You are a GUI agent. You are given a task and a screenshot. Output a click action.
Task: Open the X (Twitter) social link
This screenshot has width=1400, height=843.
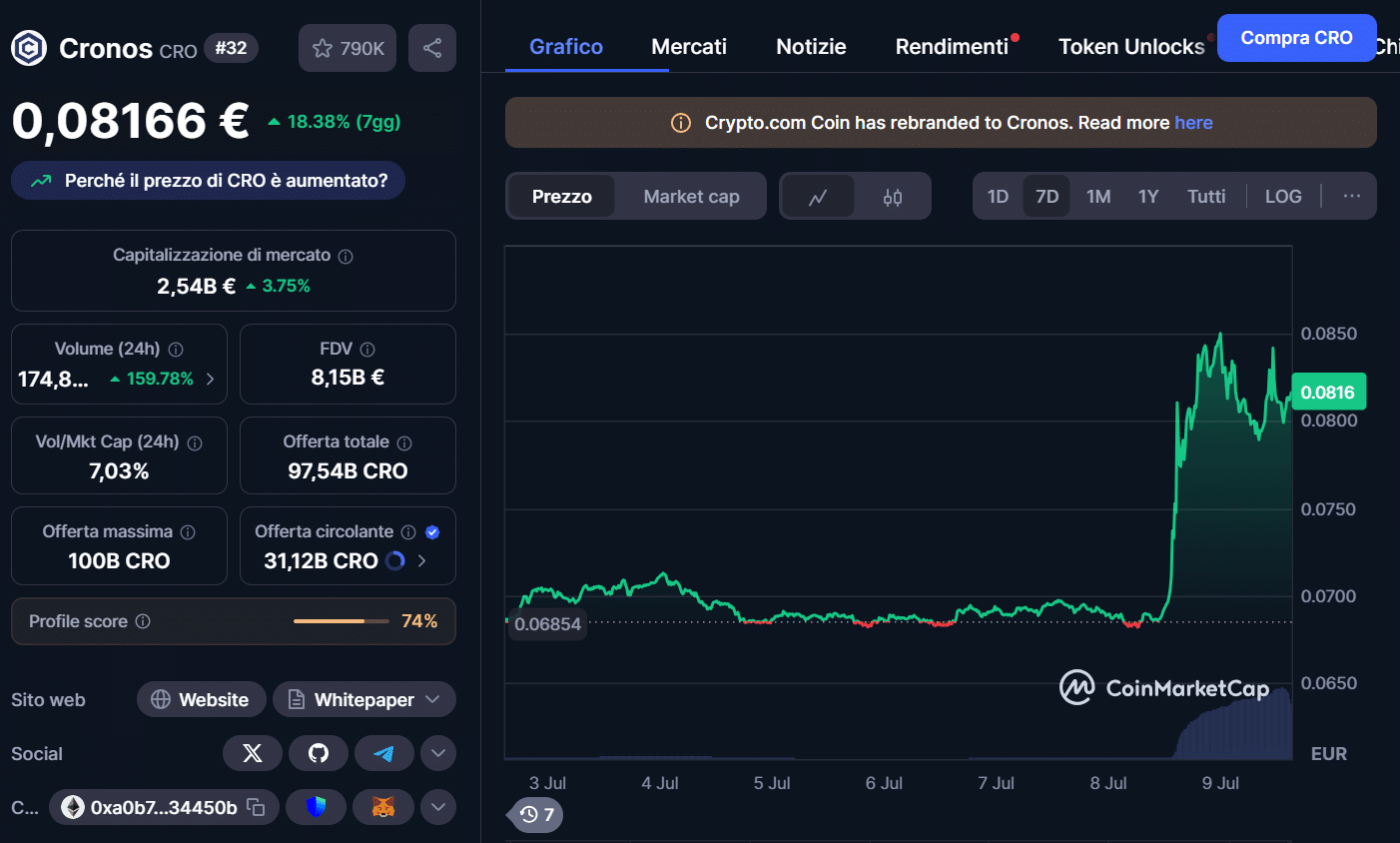click(x=253, y=753)
